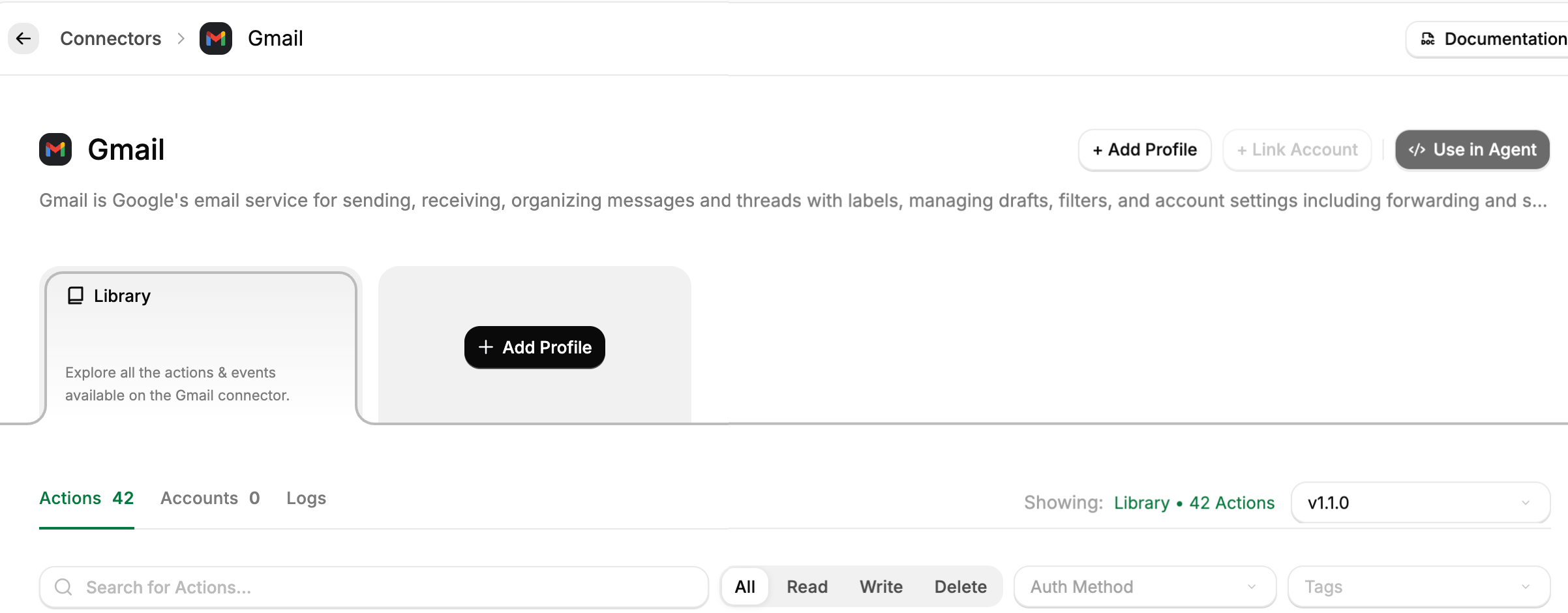Open the Documentation page
Image resolution: width=1568 pixels, height=613 pixels.
[x=1488, y=39]
